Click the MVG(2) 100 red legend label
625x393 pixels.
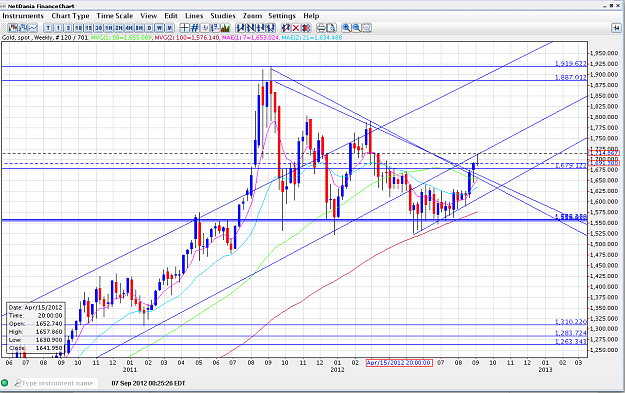(187, 37)
